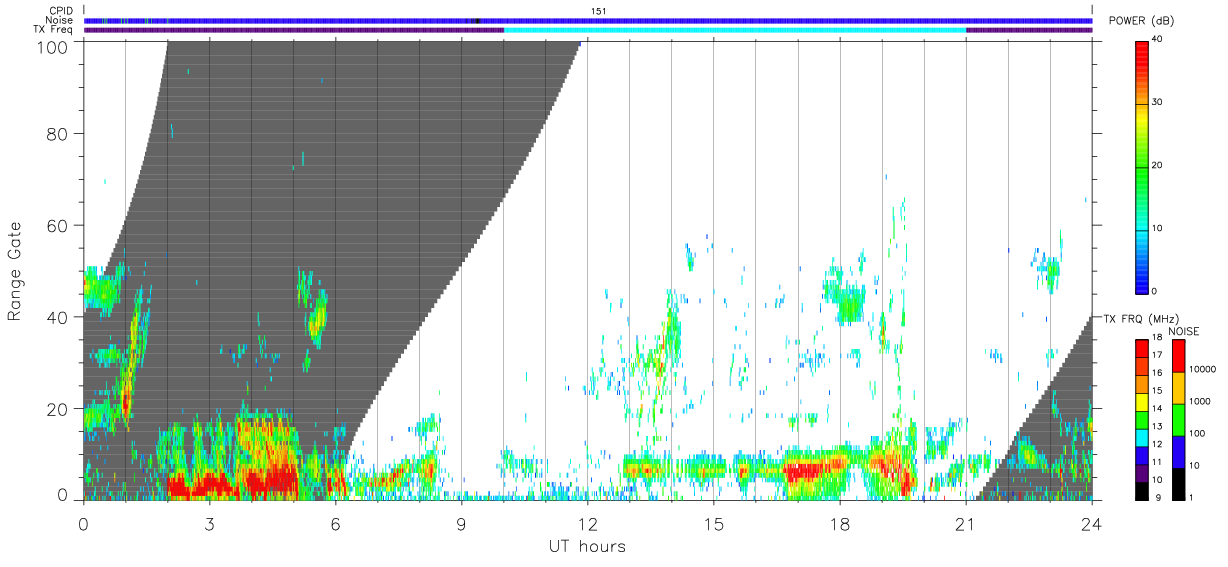
Task: Click the 'UT hours' x-axis title
Action: pyautogui.click(x=587, y=547)
